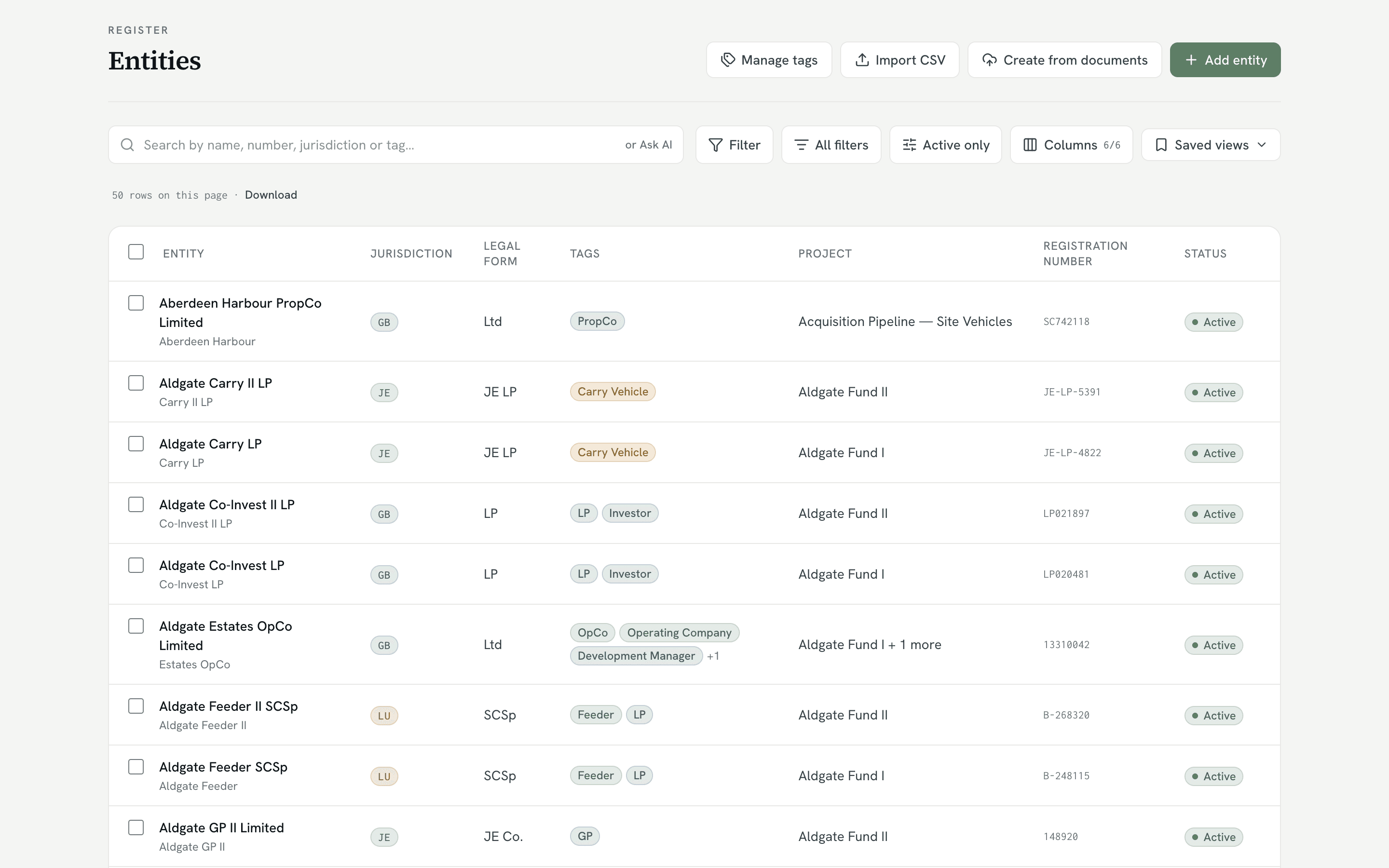The image size is (1389, 868).
Task: Click the cloud upload icon in Create from documents
Action: coord(990,60)
